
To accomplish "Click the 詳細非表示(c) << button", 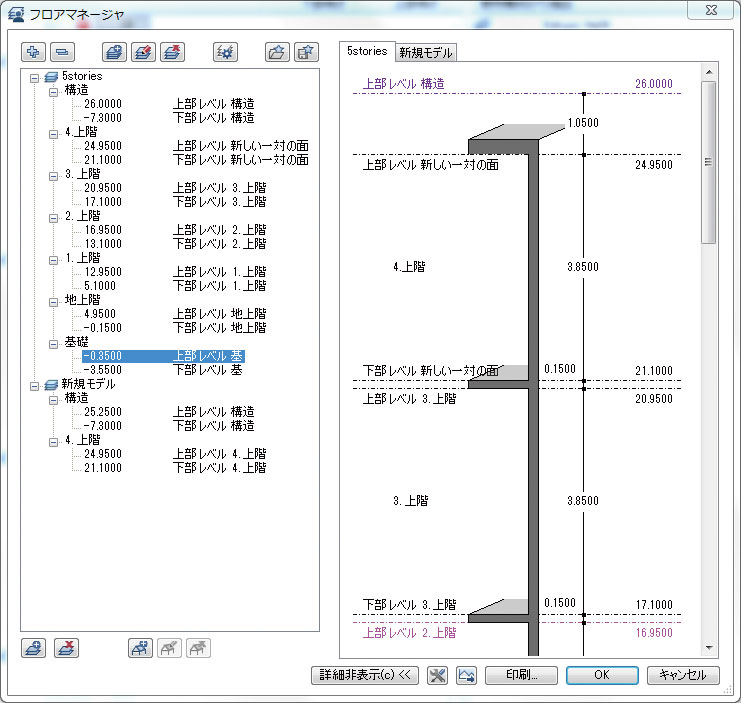I will point(365,675).
